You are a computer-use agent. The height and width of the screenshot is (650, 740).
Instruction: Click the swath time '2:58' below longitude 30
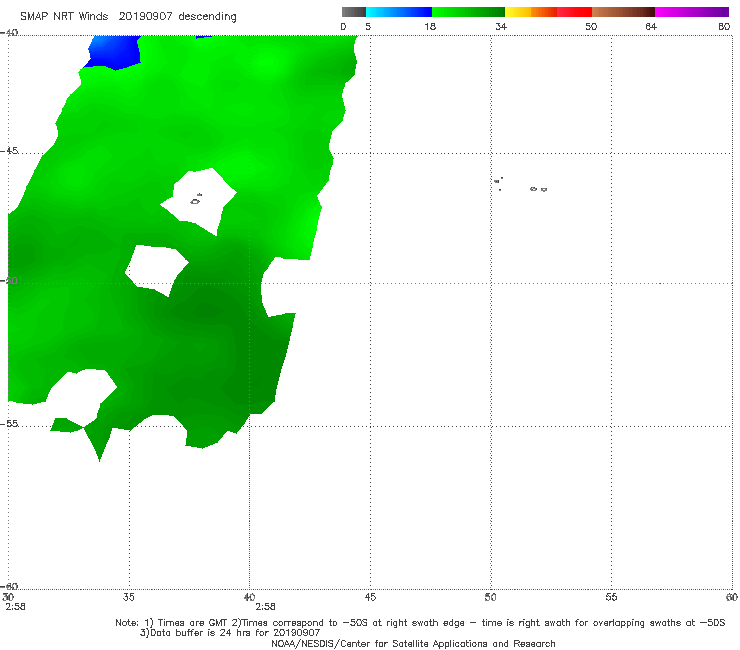(16, 607)
